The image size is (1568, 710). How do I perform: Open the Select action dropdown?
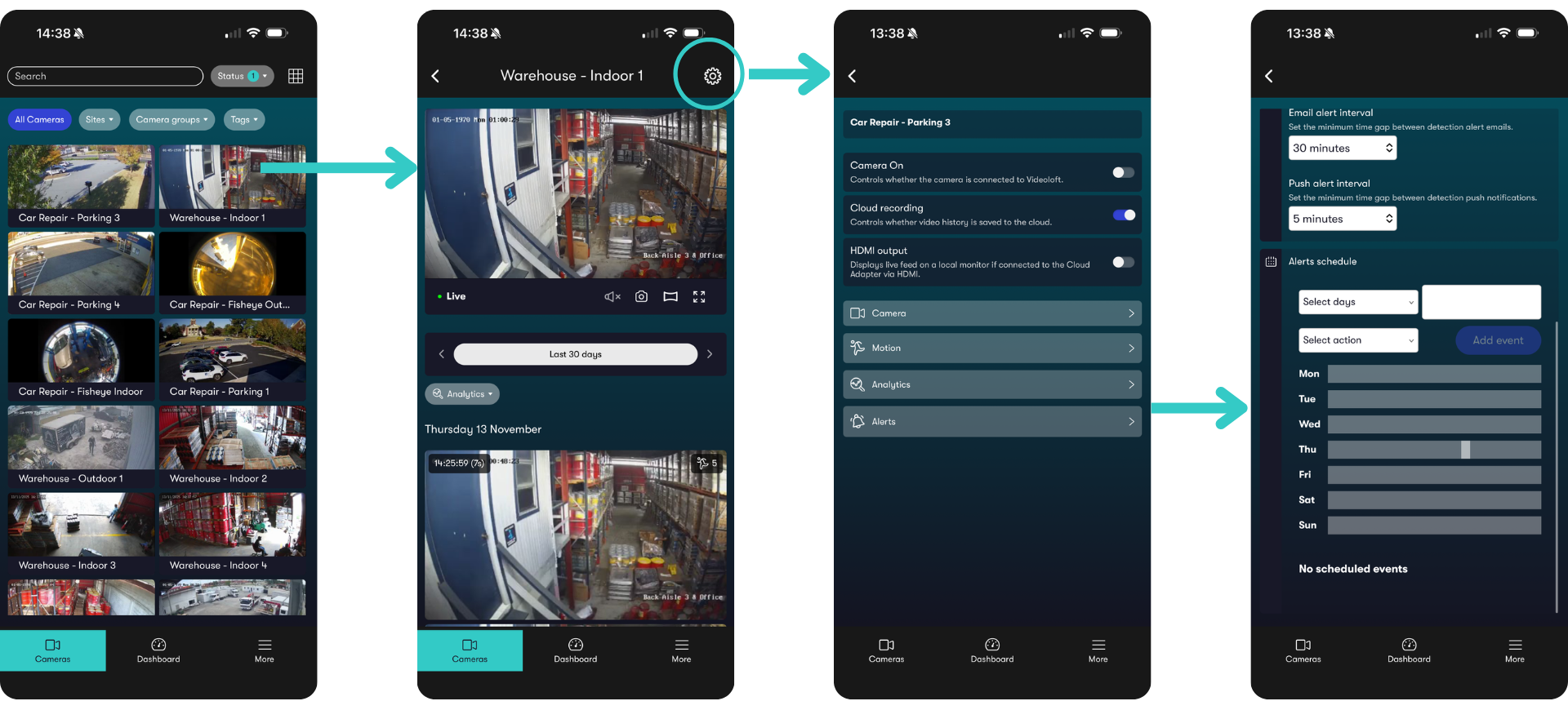click(1358, 340)
